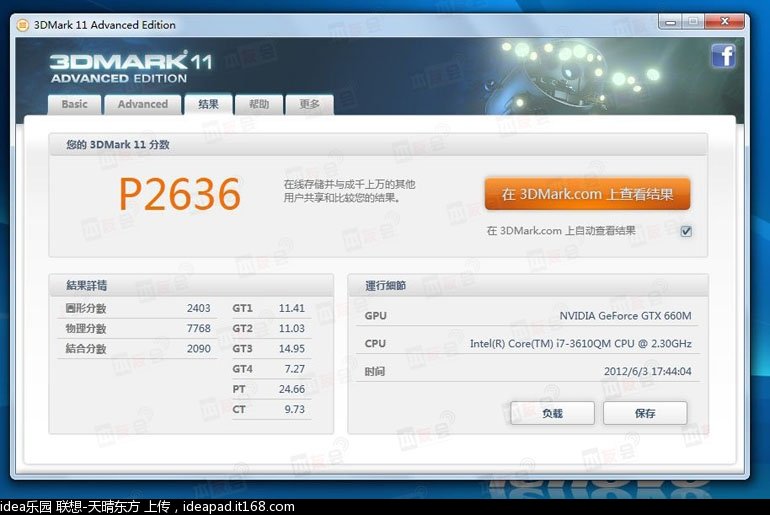Open the 更多 more tab

point(309,104)
